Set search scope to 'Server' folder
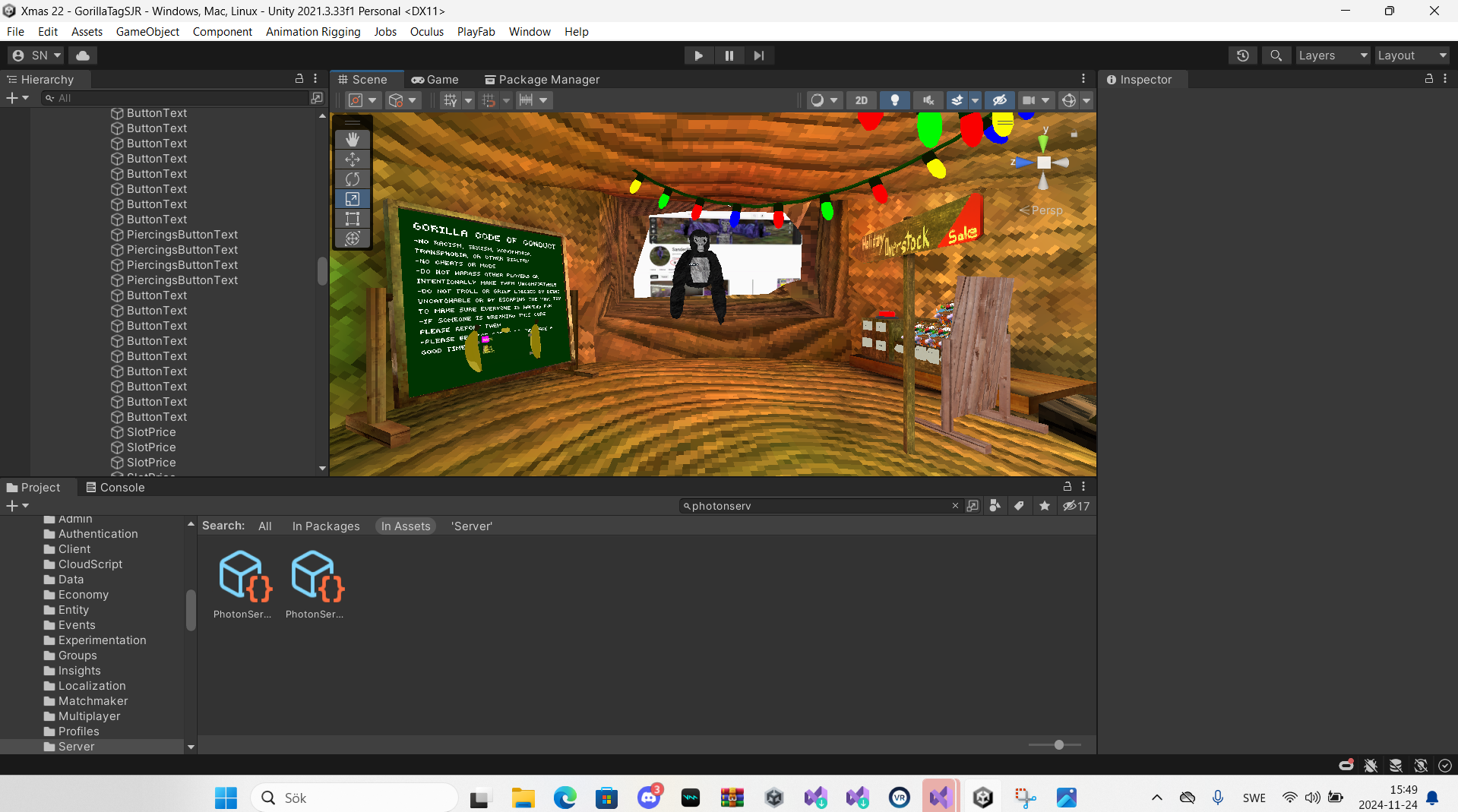 pos(472,526)
